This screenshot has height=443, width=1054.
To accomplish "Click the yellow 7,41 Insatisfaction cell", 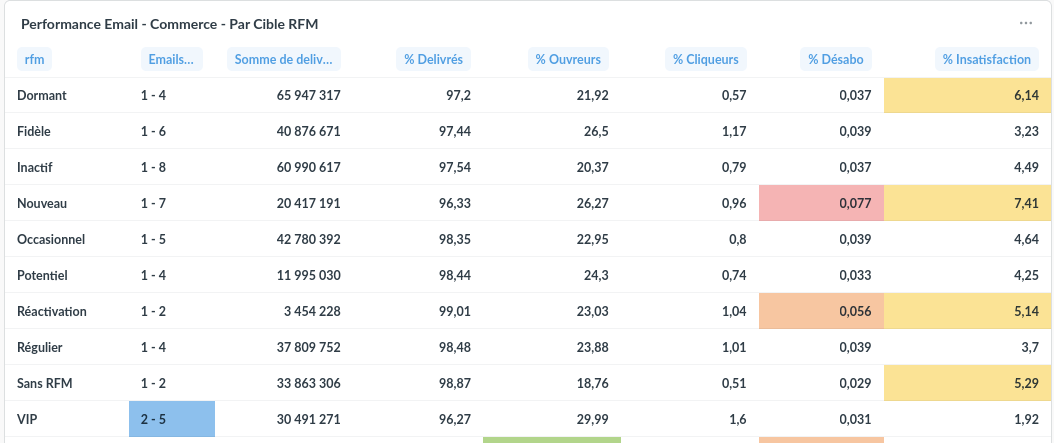I will [x=969, y=203].
